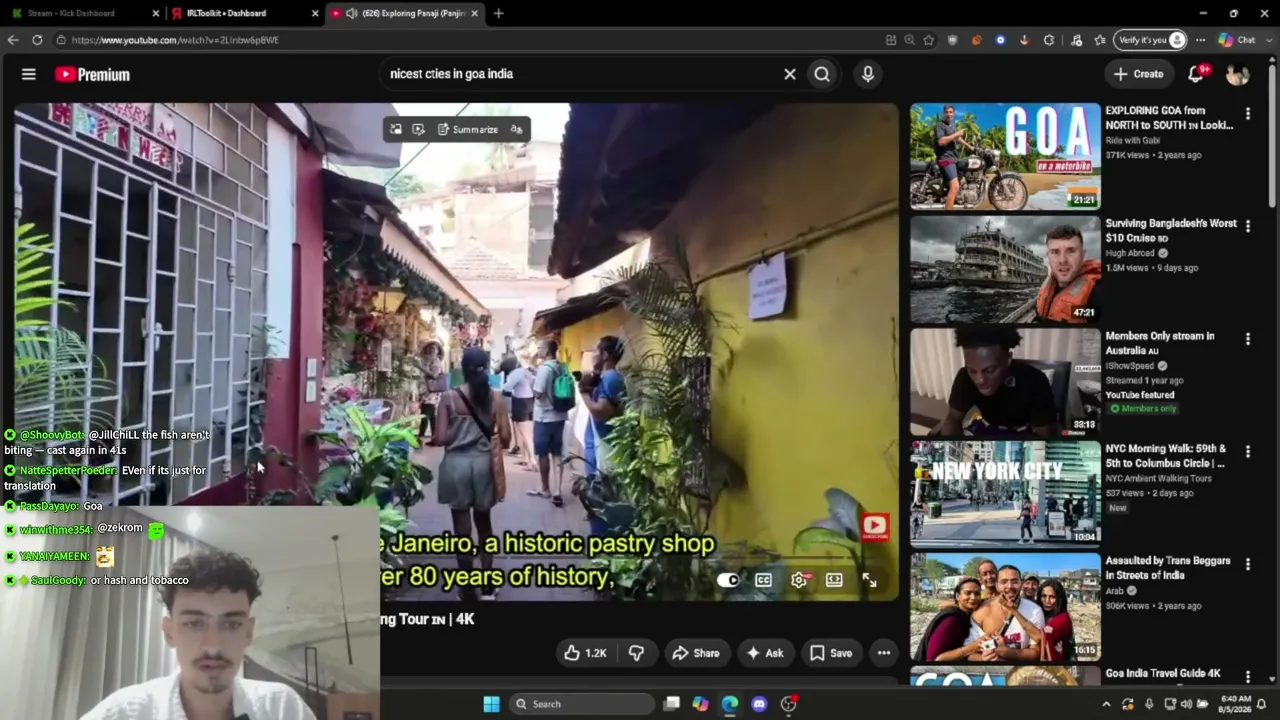Open options menu for Members Only stream
Image resolution: width=1280 pixels, height=720 pixels.
1247,340
